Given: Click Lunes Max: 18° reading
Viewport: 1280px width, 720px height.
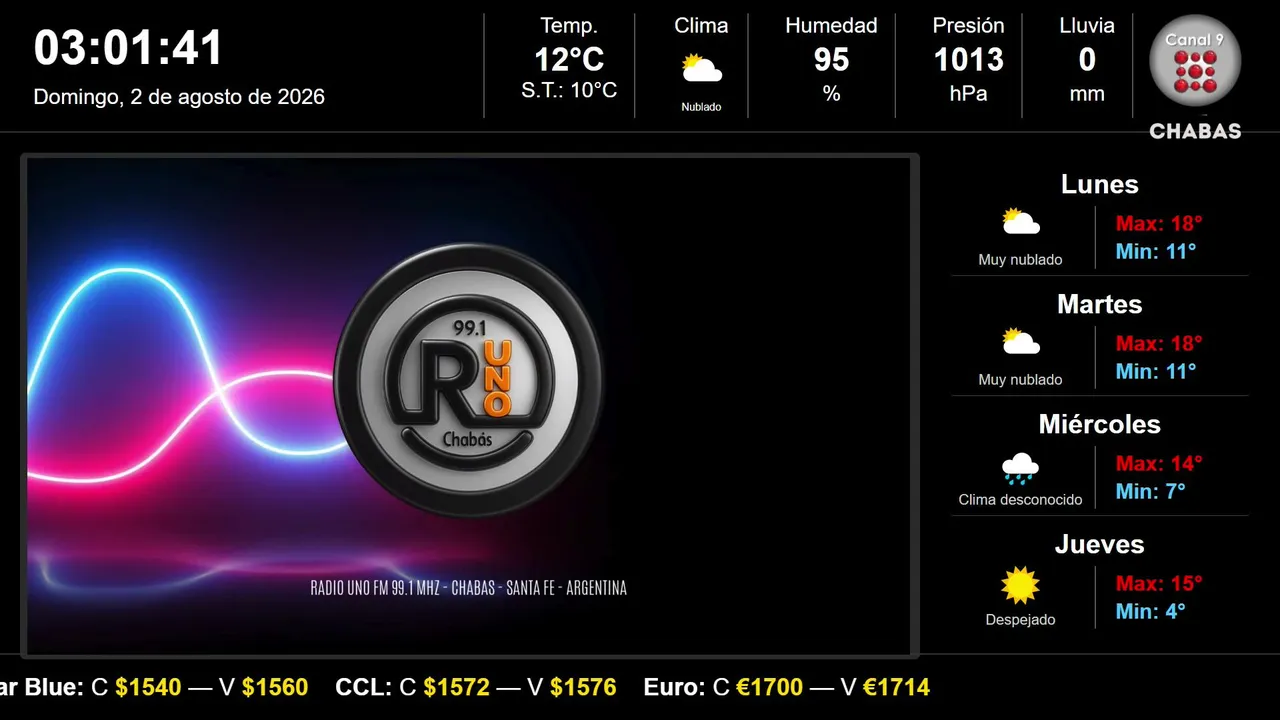Looking at the screenshot, I should point(1159,223).
